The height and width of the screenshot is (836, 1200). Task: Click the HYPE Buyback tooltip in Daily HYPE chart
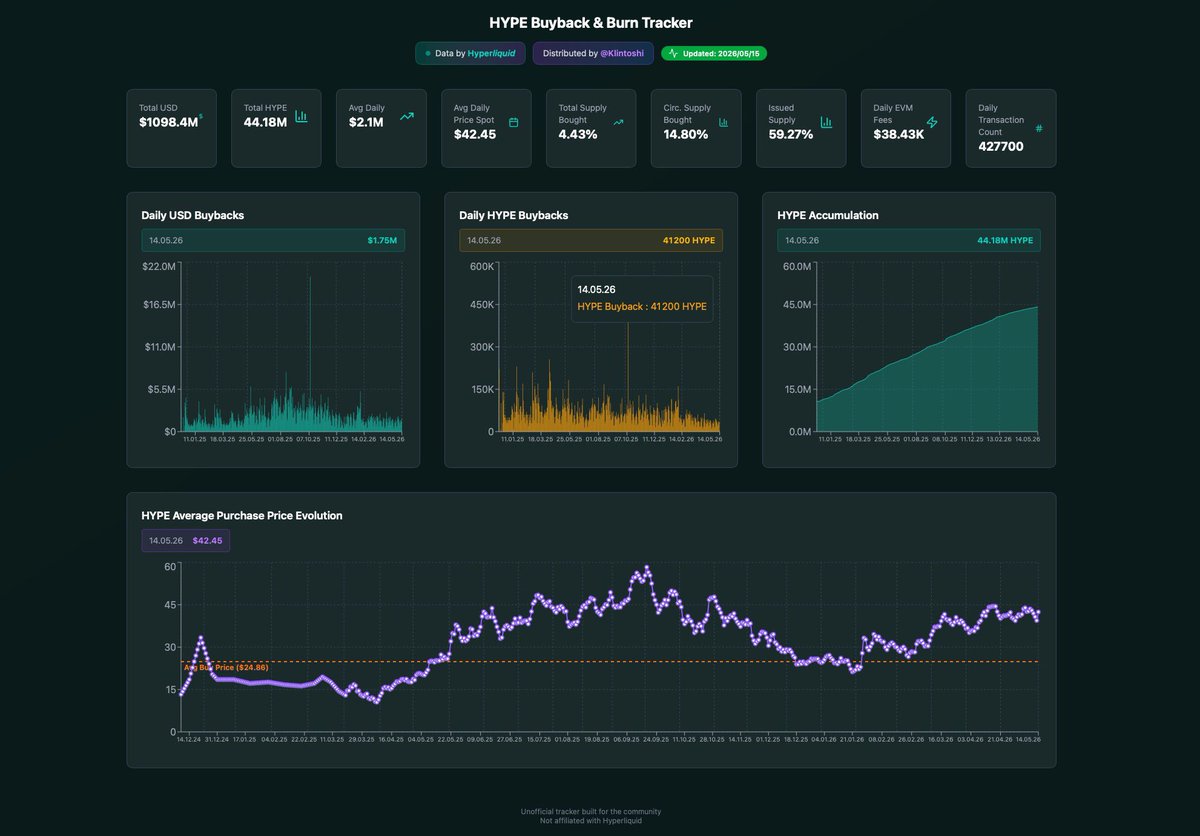(642, 298)
